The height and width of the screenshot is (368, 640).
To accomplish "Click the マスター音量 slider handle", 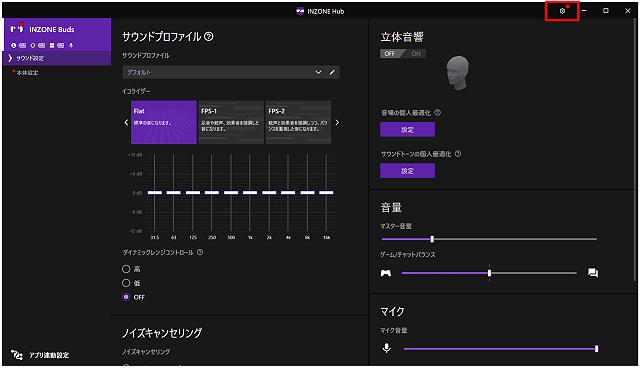I will (x=432, y=239).
